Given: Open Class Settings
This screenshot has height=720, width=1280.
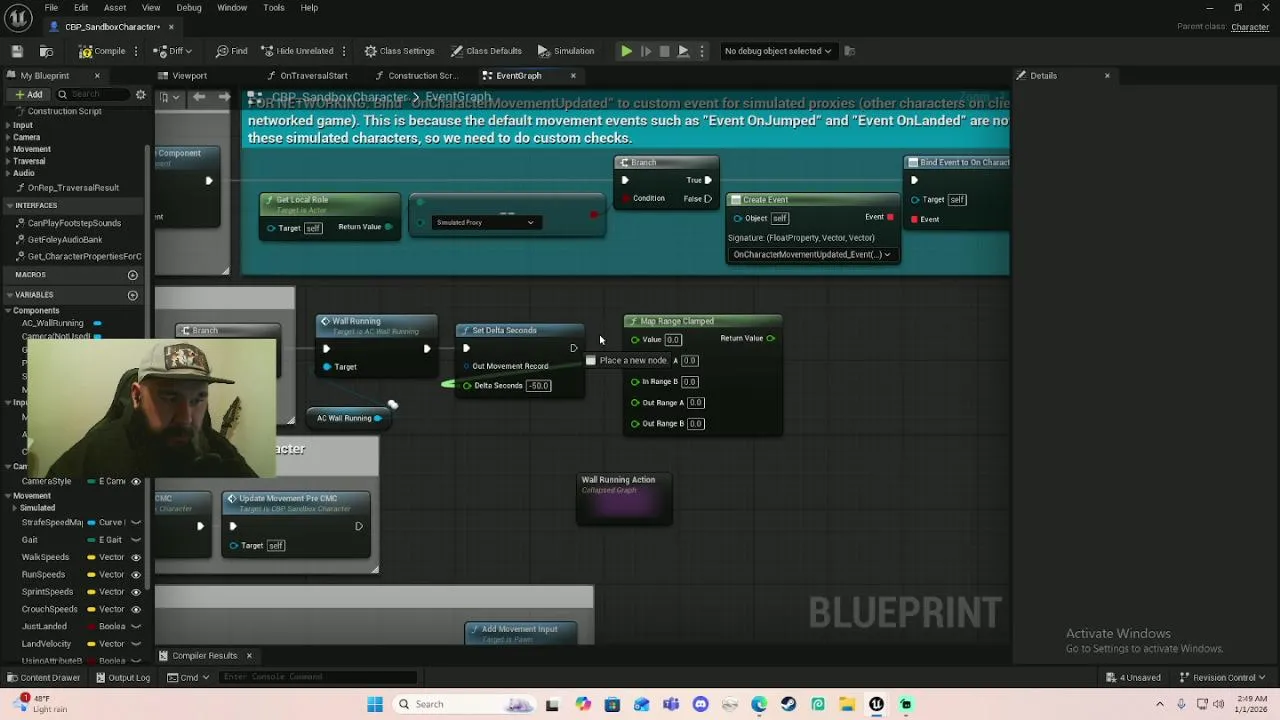Looking at the screenshot, I should (x=399, y=51).
